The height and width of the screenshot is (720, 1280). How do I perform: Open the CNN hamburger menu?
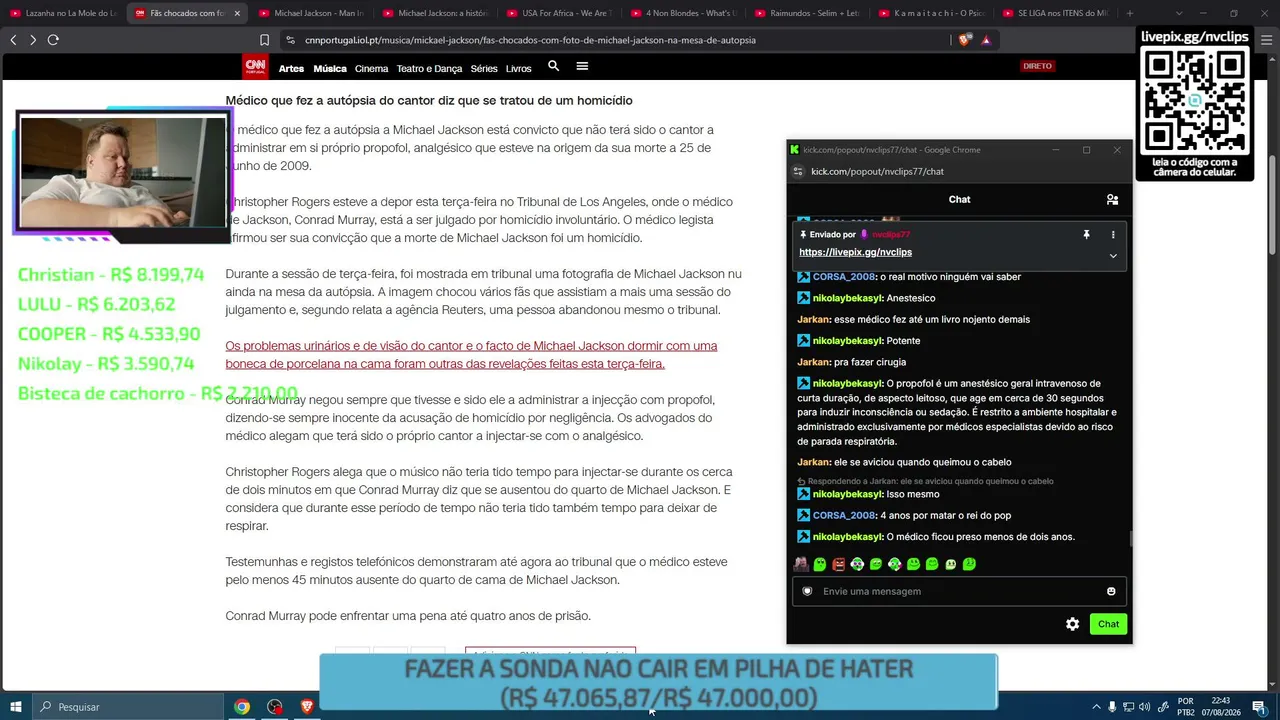(x=582, y=66)
